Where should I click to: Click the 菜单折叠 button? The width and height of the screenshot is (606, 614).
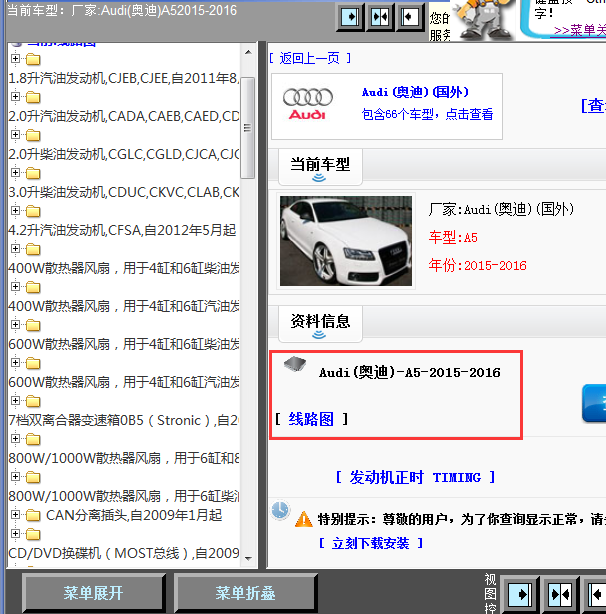(x=245, y=593)
